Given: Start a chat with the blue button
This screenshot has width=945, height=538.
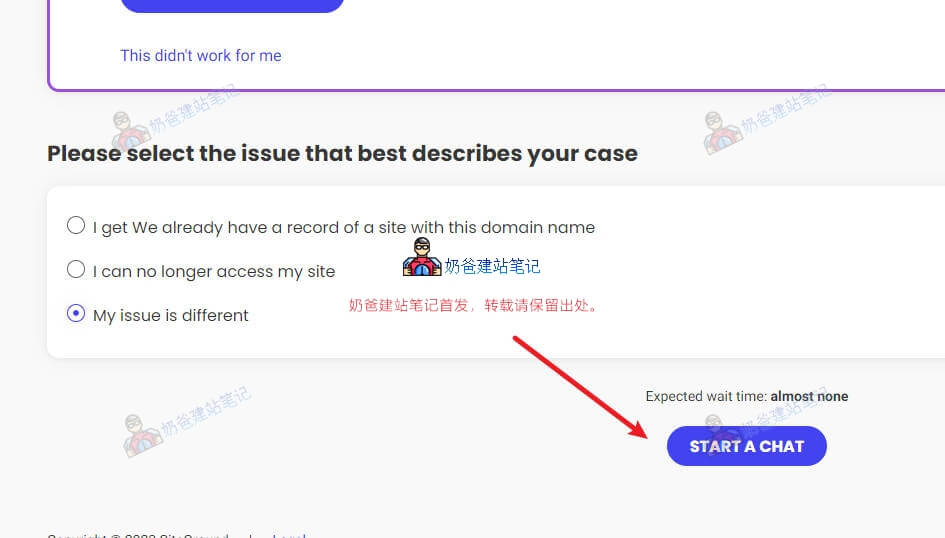Looking at the screenshot, I should pyautogui.click(x=747, y=446).
